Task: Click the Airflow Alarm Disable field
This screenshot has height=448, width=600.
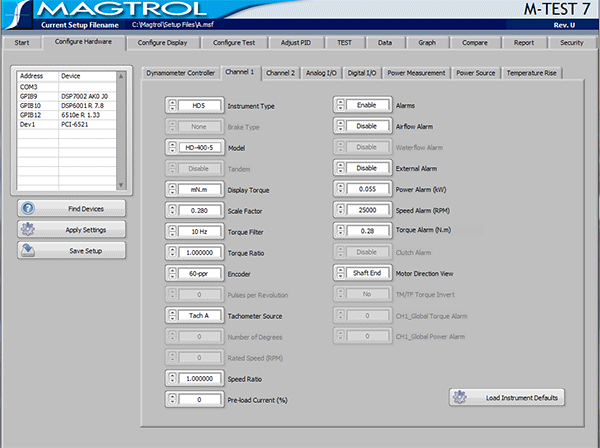Action: tap(367, 126)
